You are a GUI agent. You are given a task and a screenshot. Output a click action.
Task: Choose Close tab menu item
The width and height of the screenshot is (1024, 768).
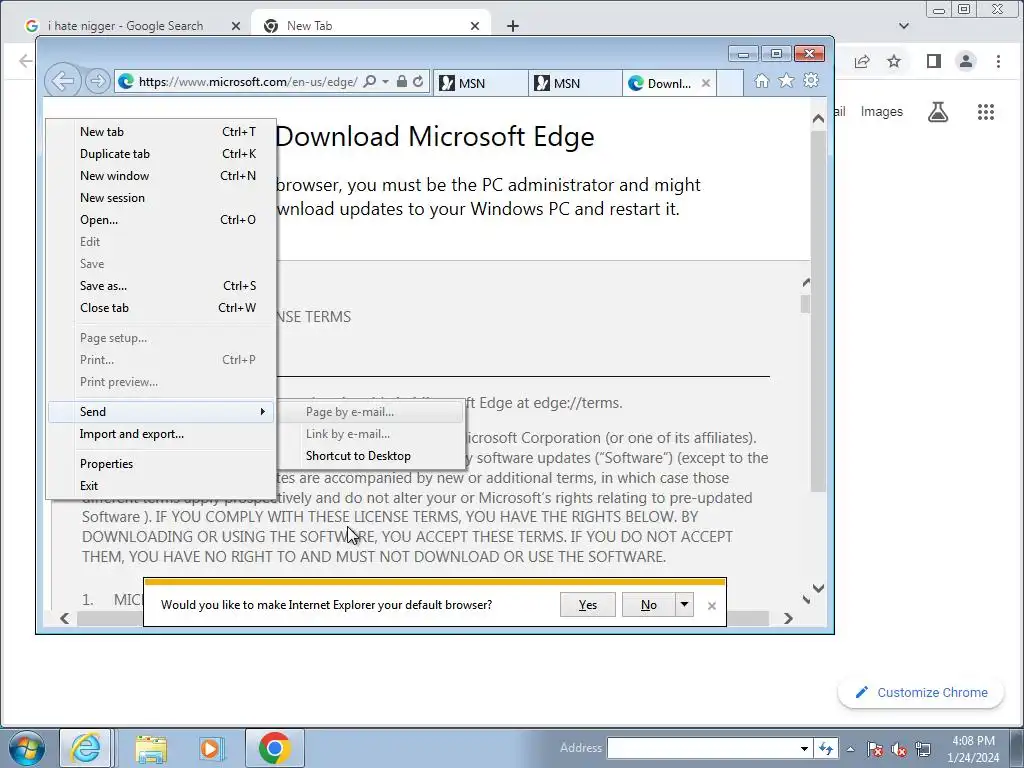161,308
